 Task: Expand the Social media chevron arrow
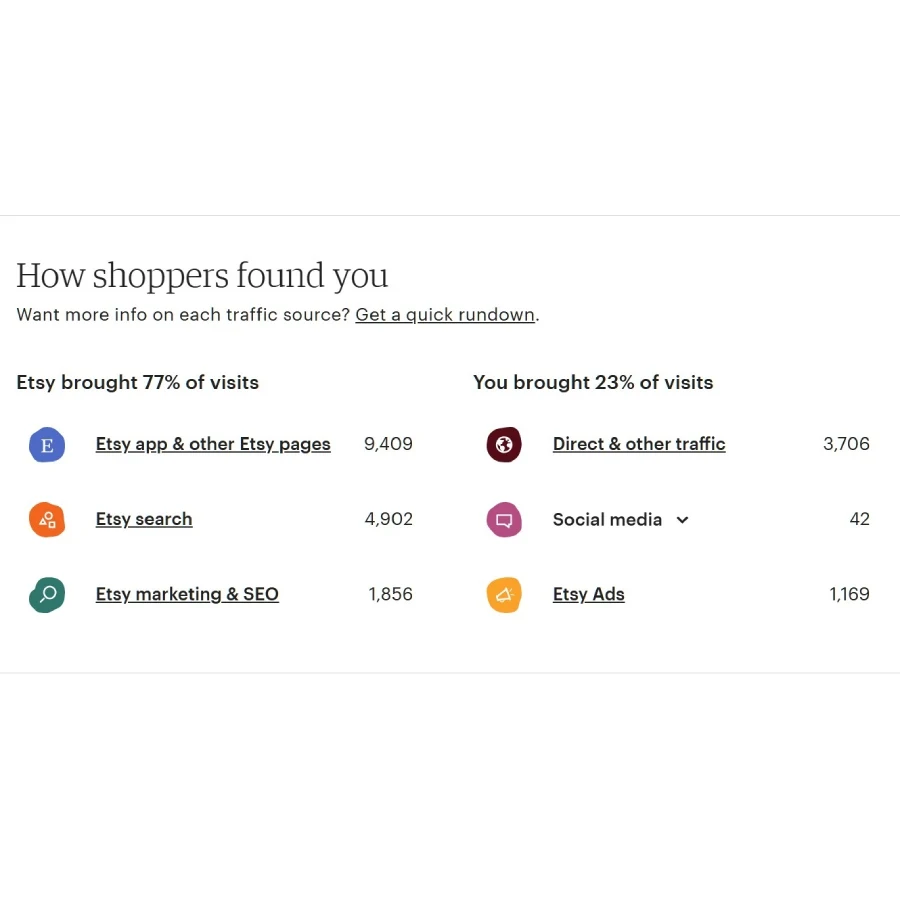coord(682,520)
